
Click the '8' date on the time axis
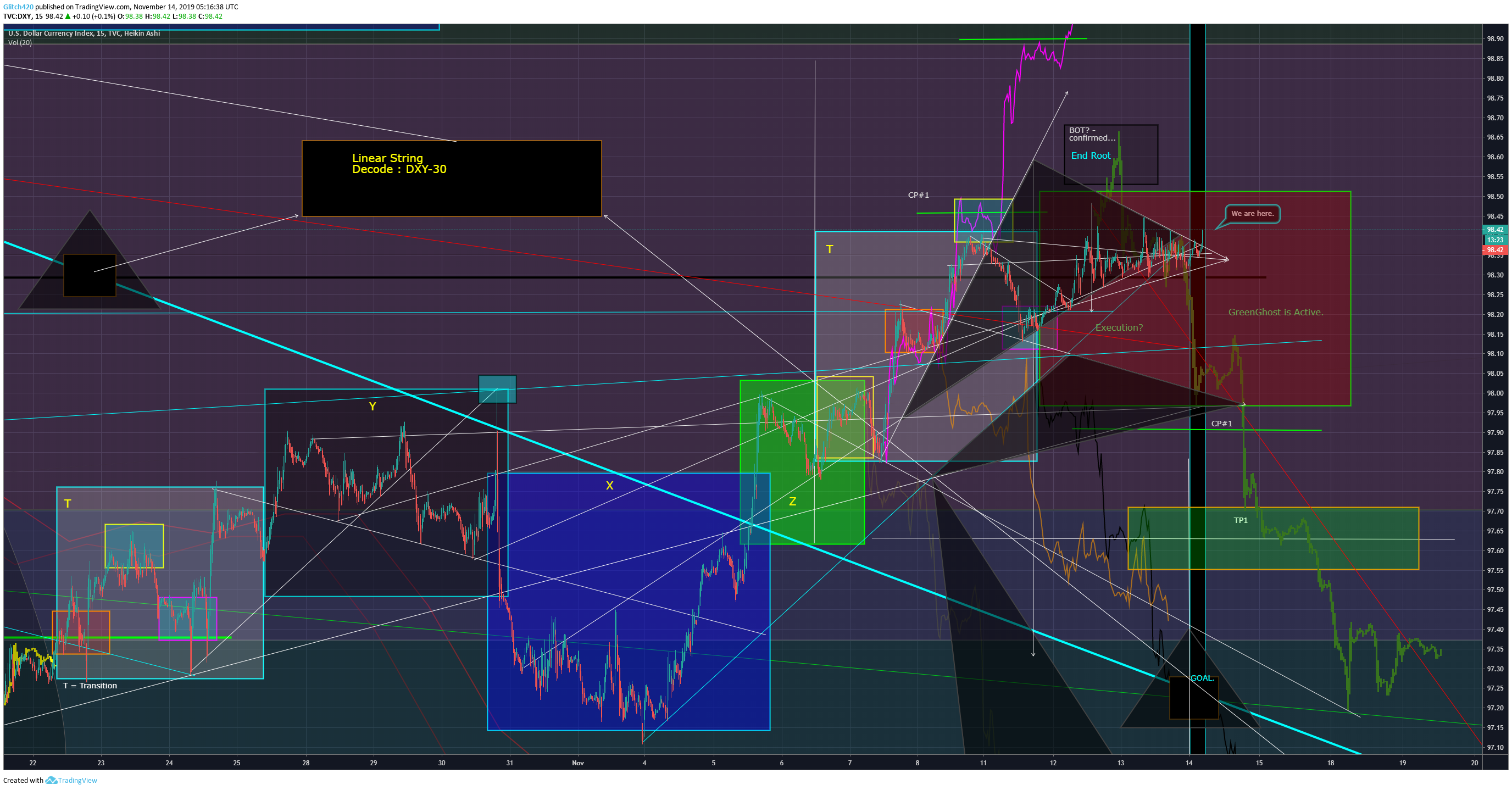917,763
